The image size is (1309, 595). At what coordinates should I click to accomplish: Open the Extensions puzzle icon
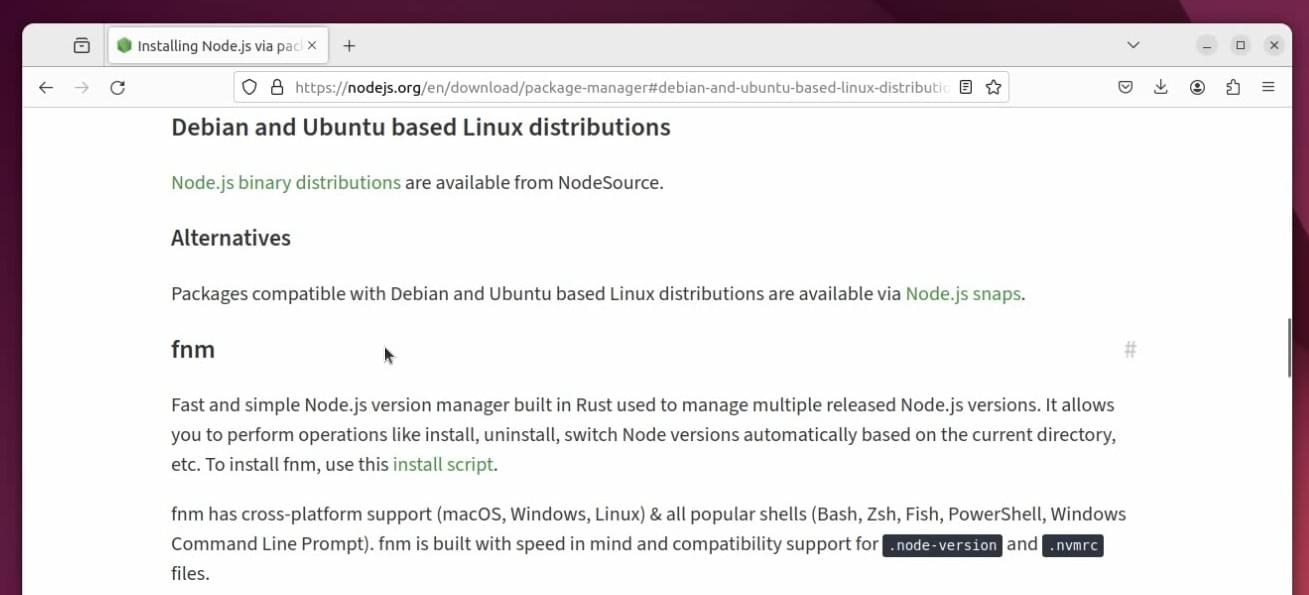point(1233,88)
